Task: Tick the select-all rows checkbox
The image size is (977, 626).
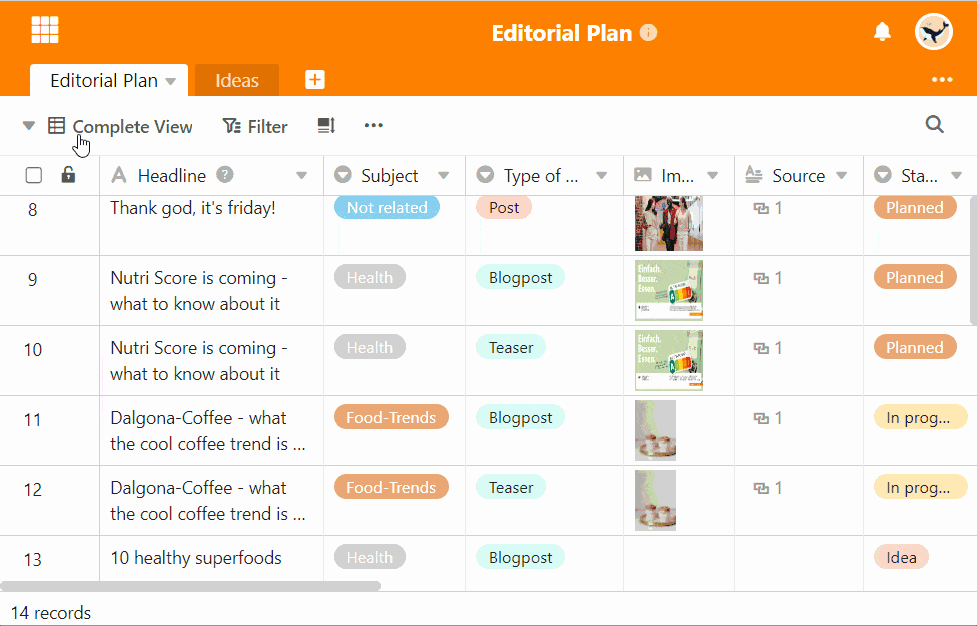Action: 34,176
